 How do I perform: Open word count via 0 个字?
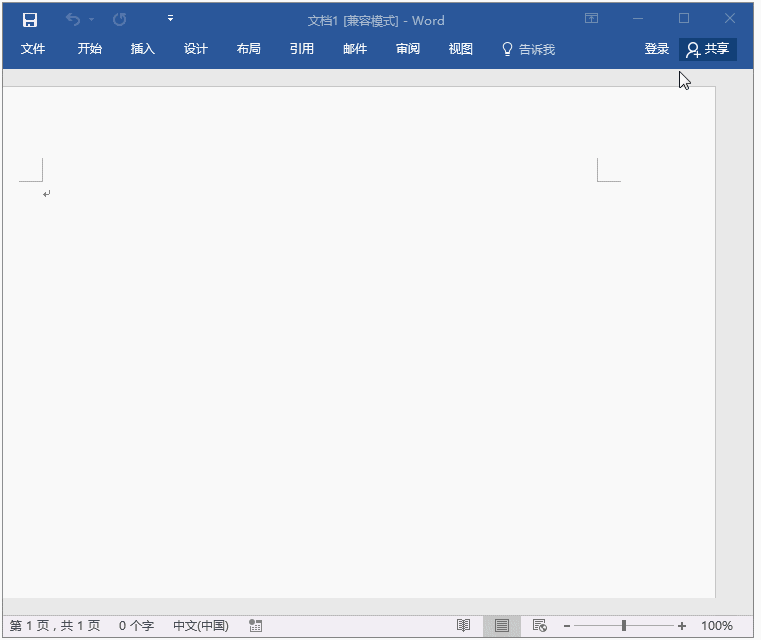click(x=136, y=625)
